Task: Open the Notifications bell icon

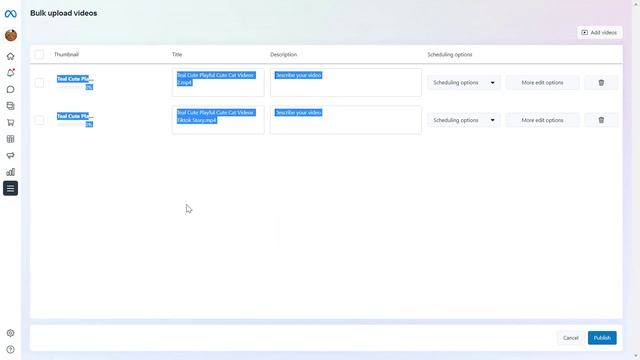Action: [11, 73]
